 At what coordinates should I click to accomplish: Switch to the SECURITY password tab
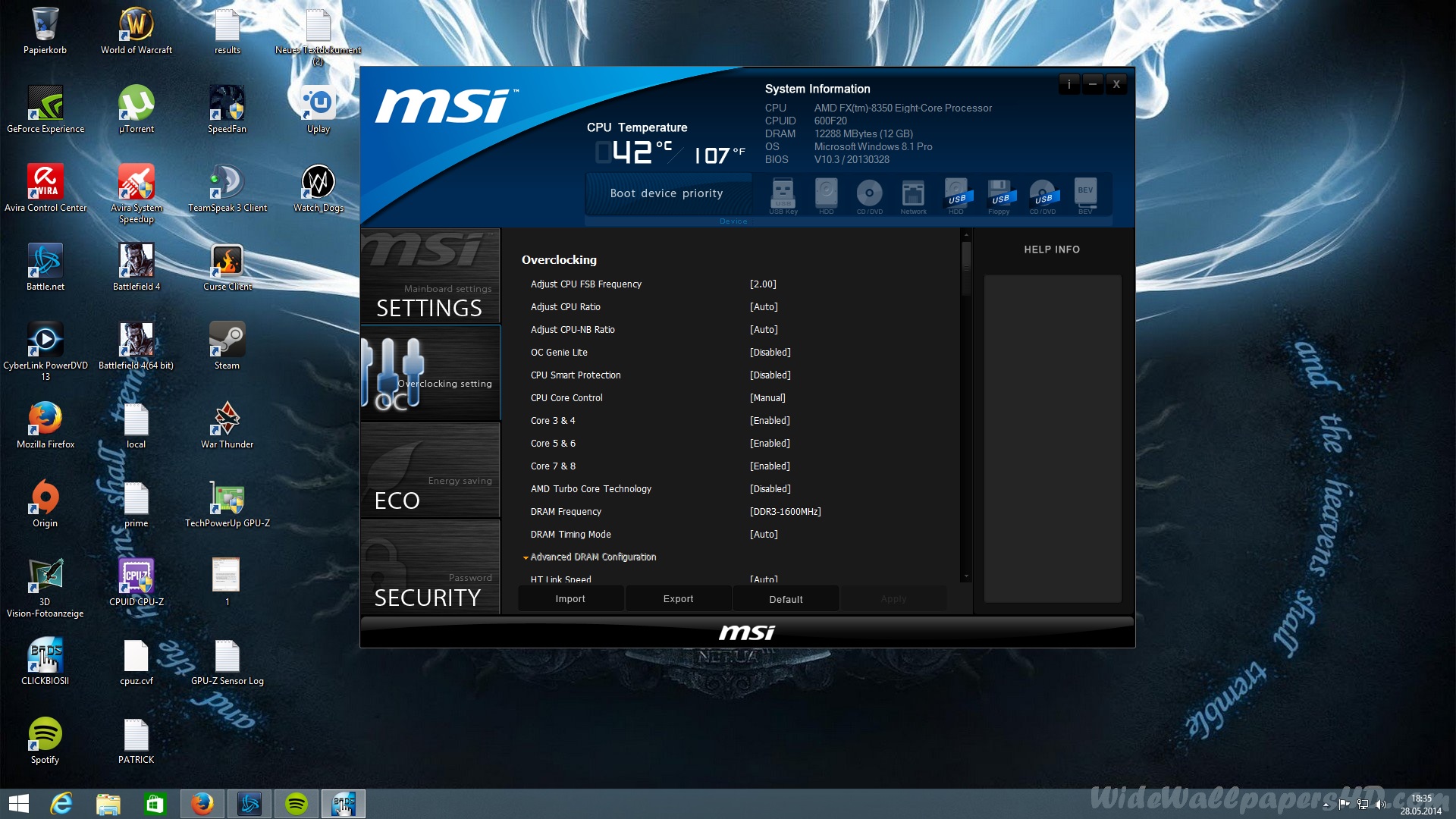click(430, 566)
